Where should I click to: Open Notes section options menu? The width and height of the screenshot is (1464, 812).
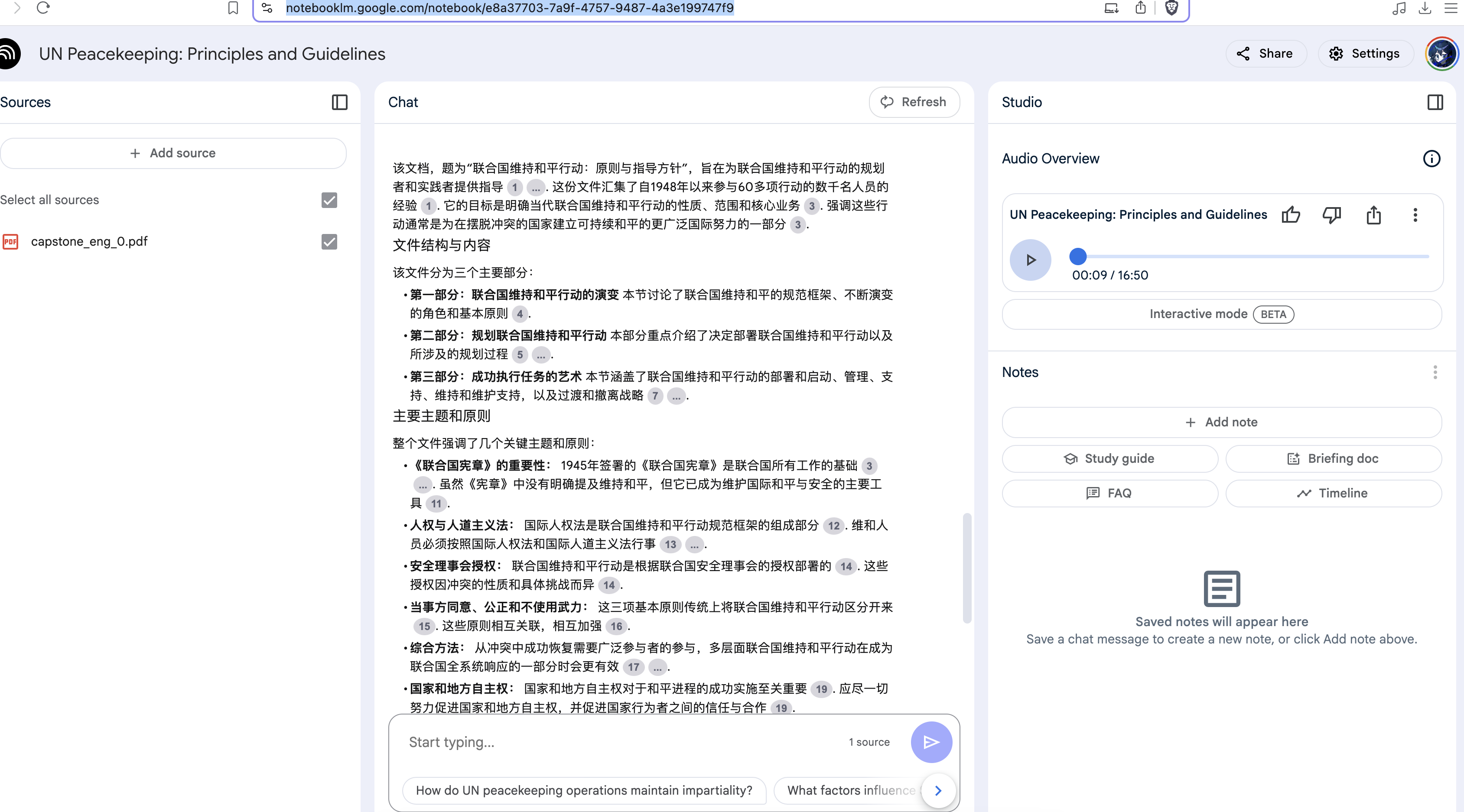click(1435, 372)
